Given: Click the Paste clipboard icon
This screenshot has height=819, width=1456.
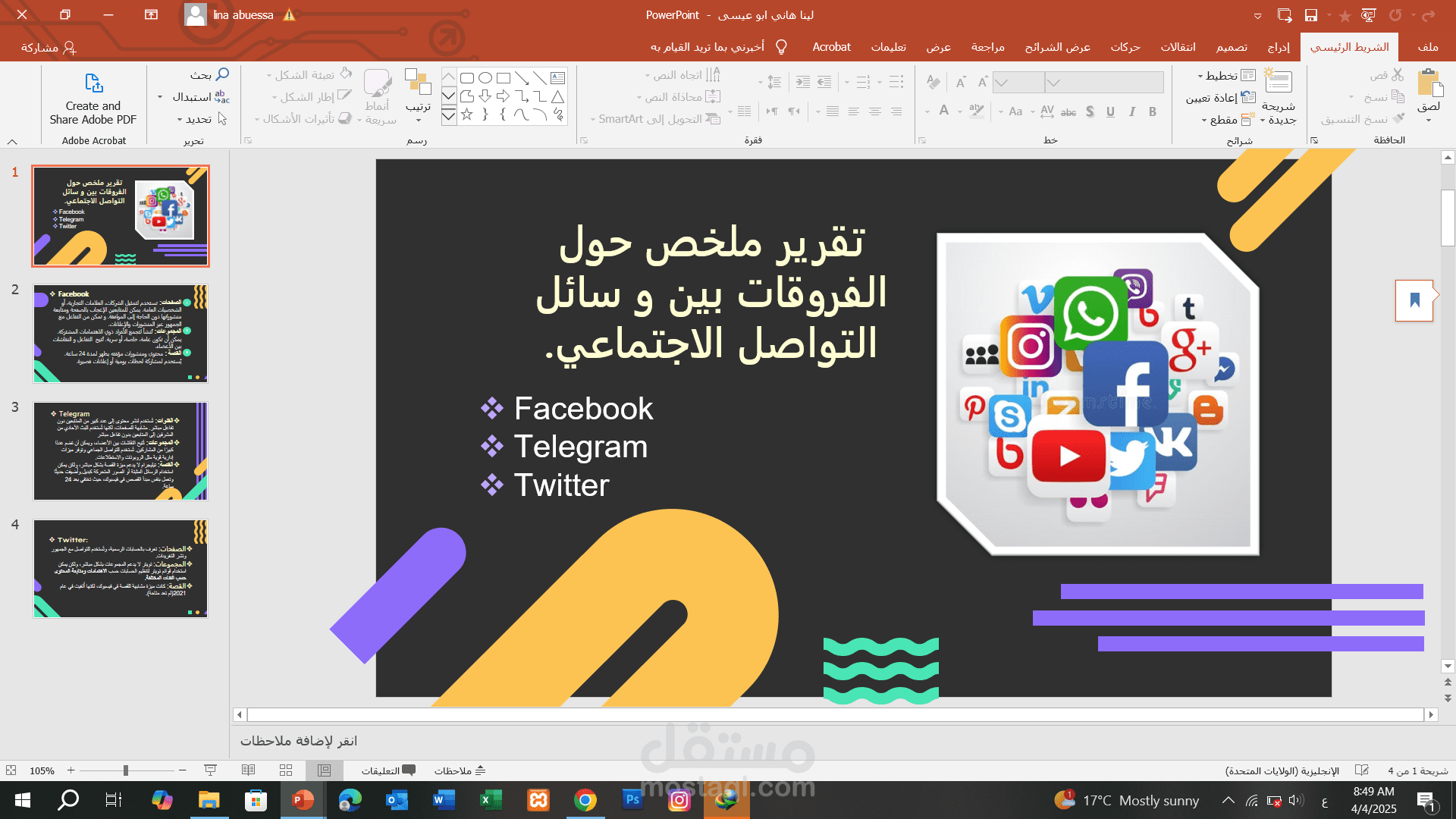Looking at the screenshot, I should coord(1429,82).
